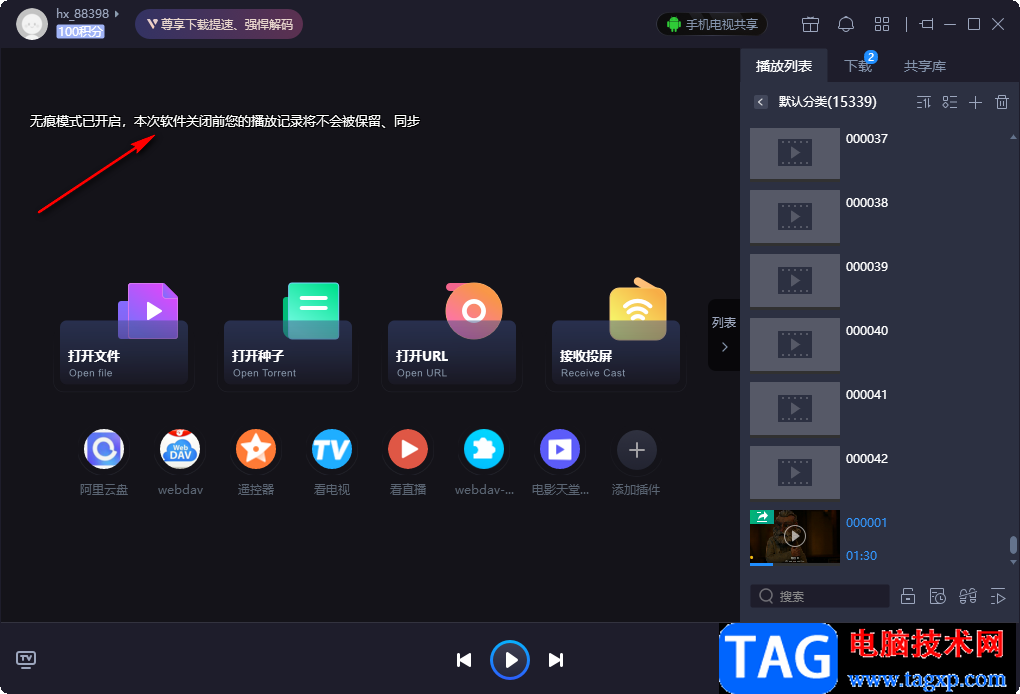Click the play order mode icon

(998, 596)
